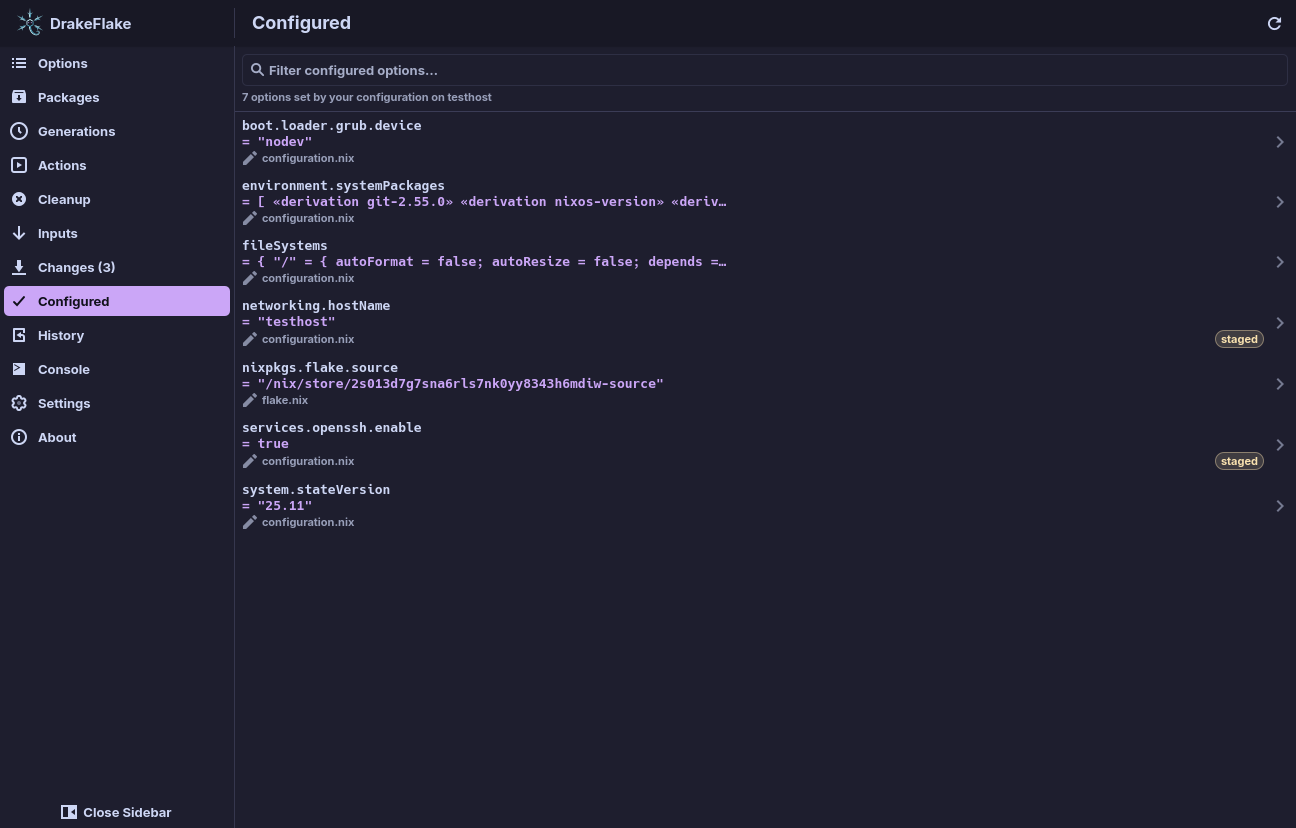Focus the Filter configured options field

[x=765, y=70]
